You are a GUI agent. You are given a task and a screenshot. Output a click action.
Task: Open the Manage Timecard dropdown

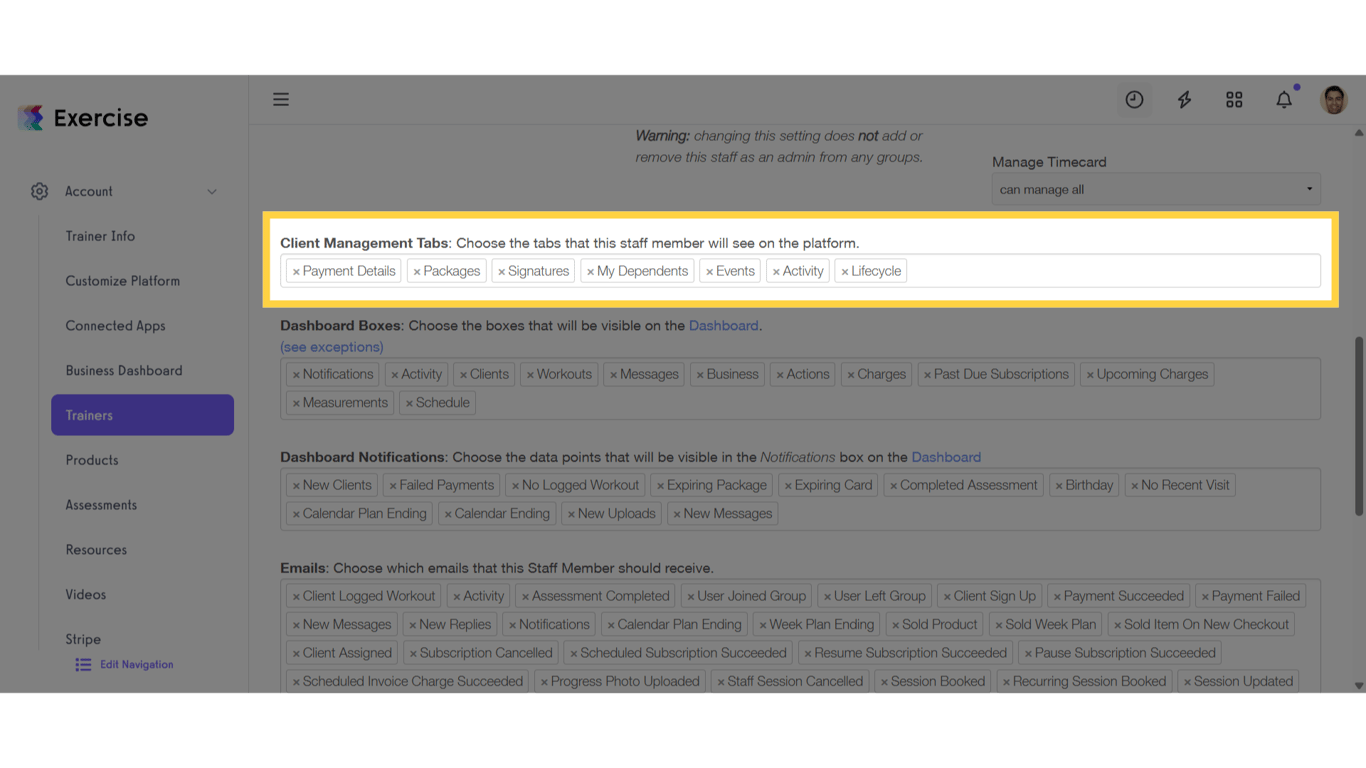tap(1155, 188)
